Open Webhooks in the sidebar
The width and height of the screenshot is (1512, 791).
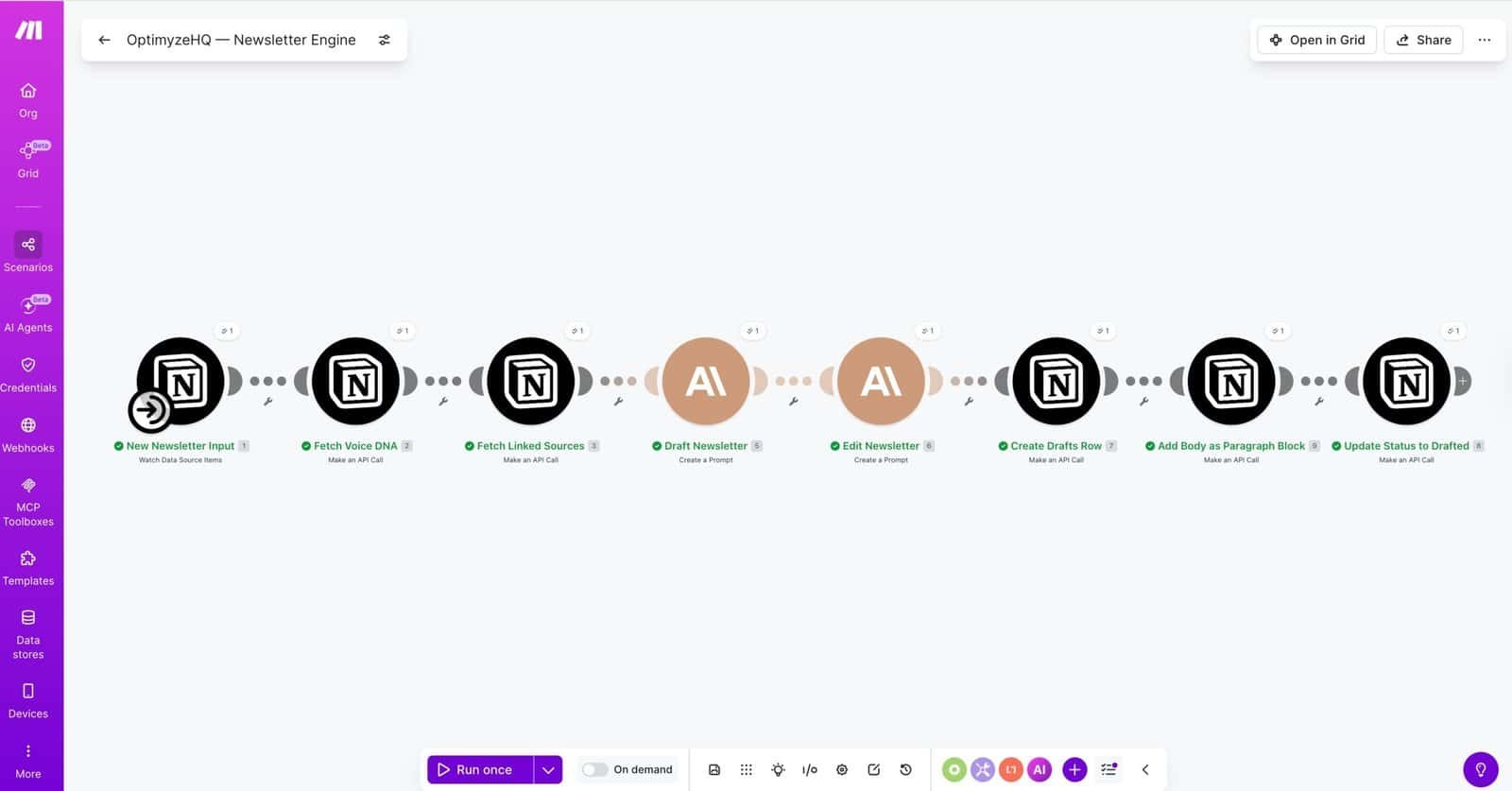28,435
